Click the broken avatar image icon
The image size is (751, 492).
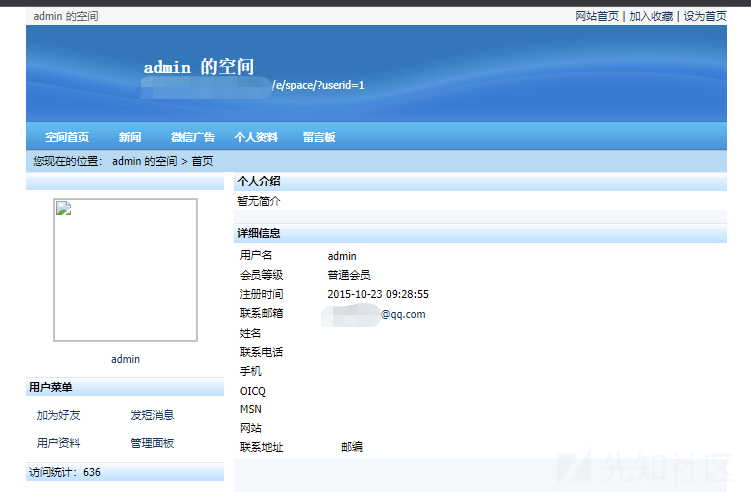64,208
